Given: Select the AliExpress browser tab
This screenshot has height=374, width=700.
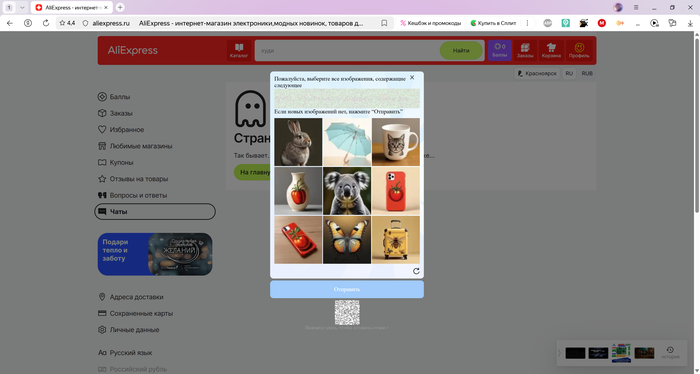Looking at the screenshot, I should tap(71, 8).
